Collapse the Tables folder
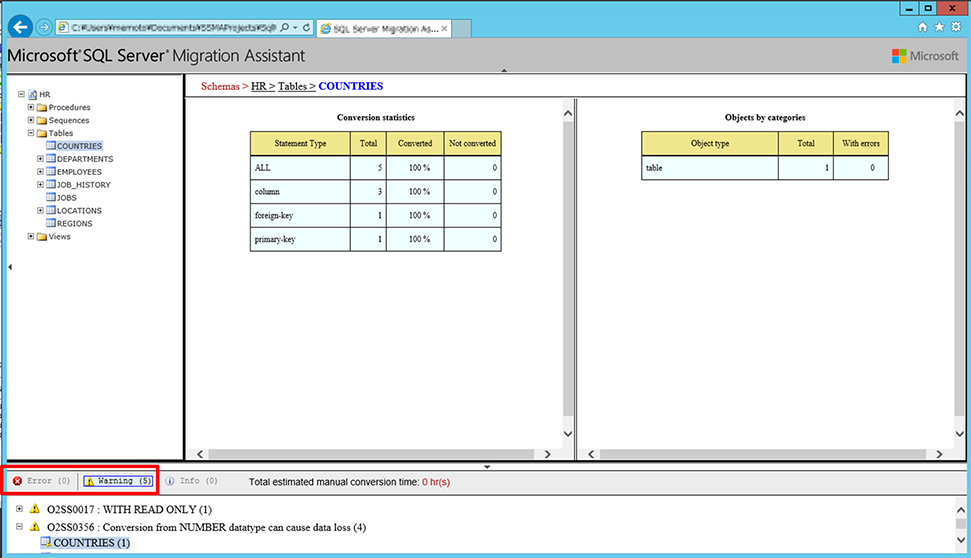 tap(30, 133)
